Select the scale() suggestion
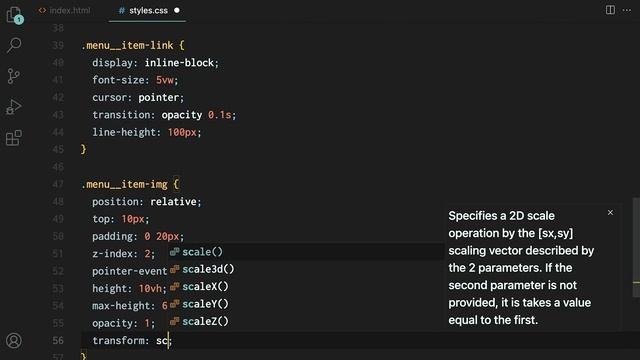The height and width of the screenshot is (360, 640). coord(306,252)
